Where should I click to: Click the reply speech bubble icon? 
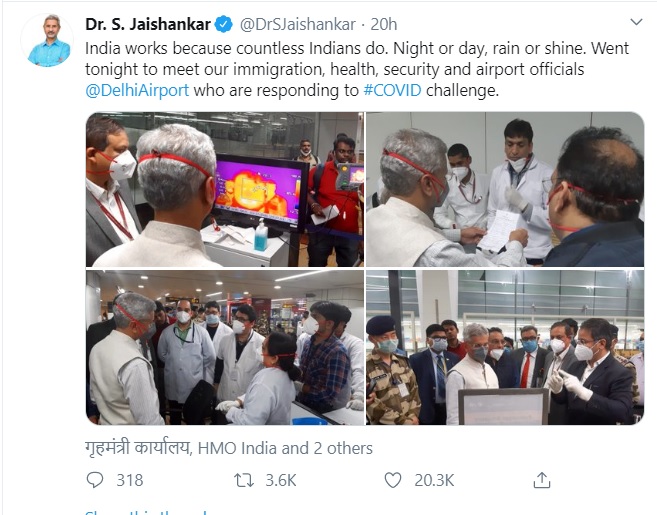coord(95,480)
